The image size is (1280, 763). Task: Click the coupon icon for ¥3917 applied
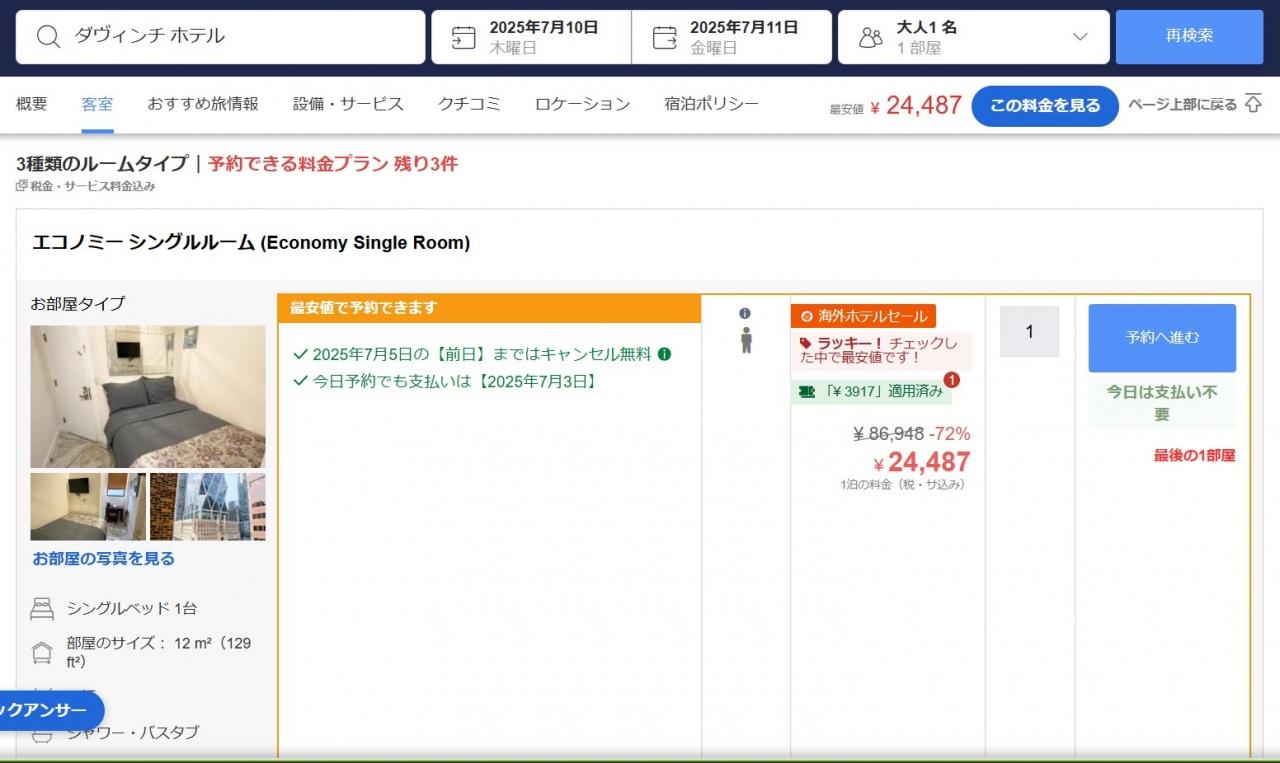click(807, 391)
